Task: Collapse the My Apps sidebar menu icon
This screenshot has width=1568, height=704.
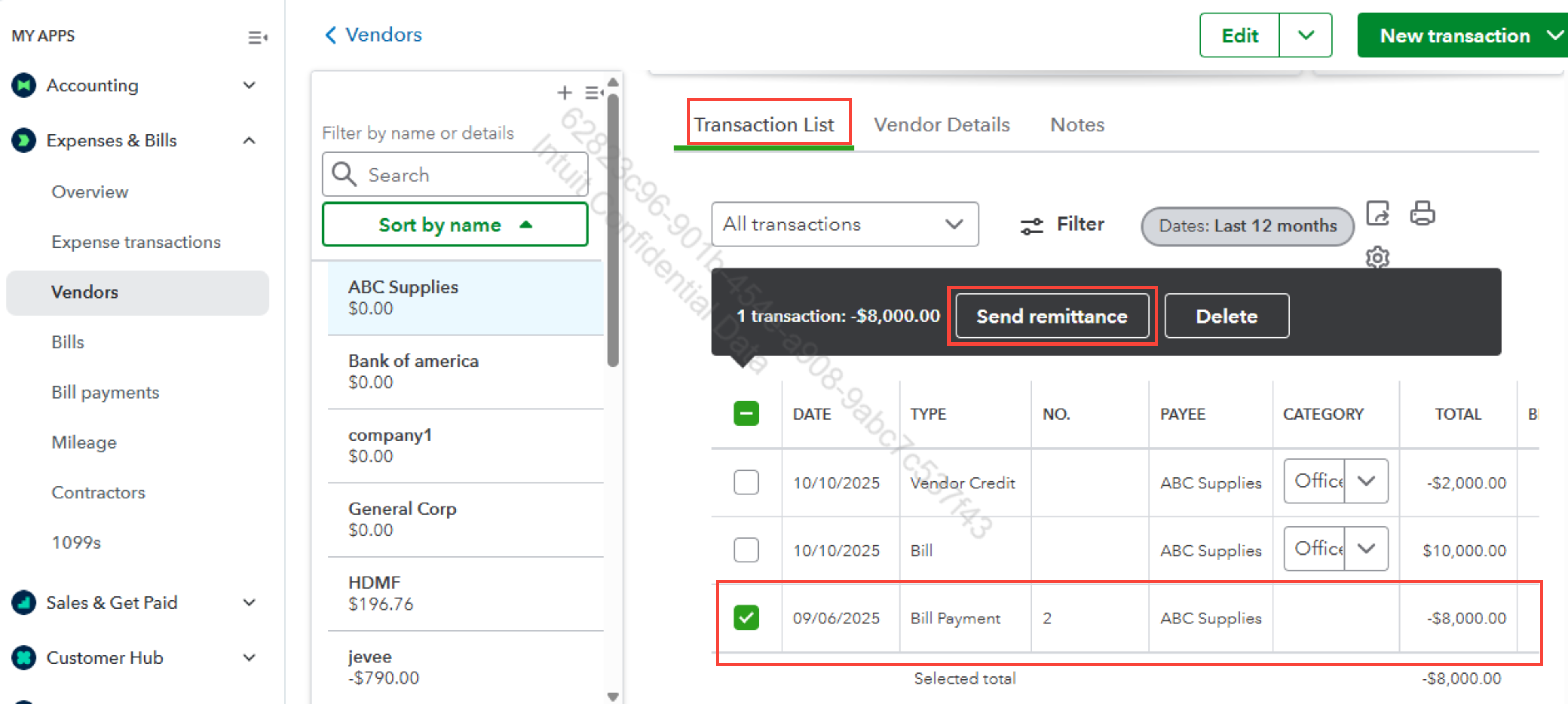Action: point(257,38)
